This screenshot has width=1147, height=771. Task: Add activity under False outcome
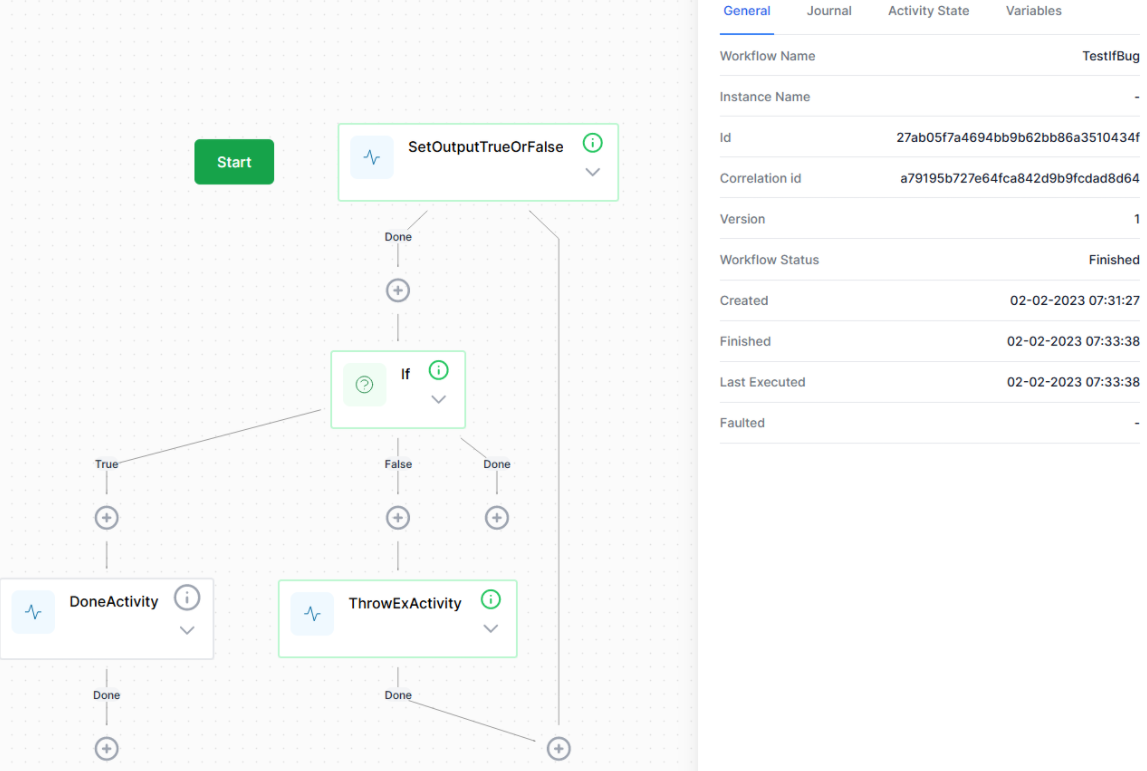point(398,518)
